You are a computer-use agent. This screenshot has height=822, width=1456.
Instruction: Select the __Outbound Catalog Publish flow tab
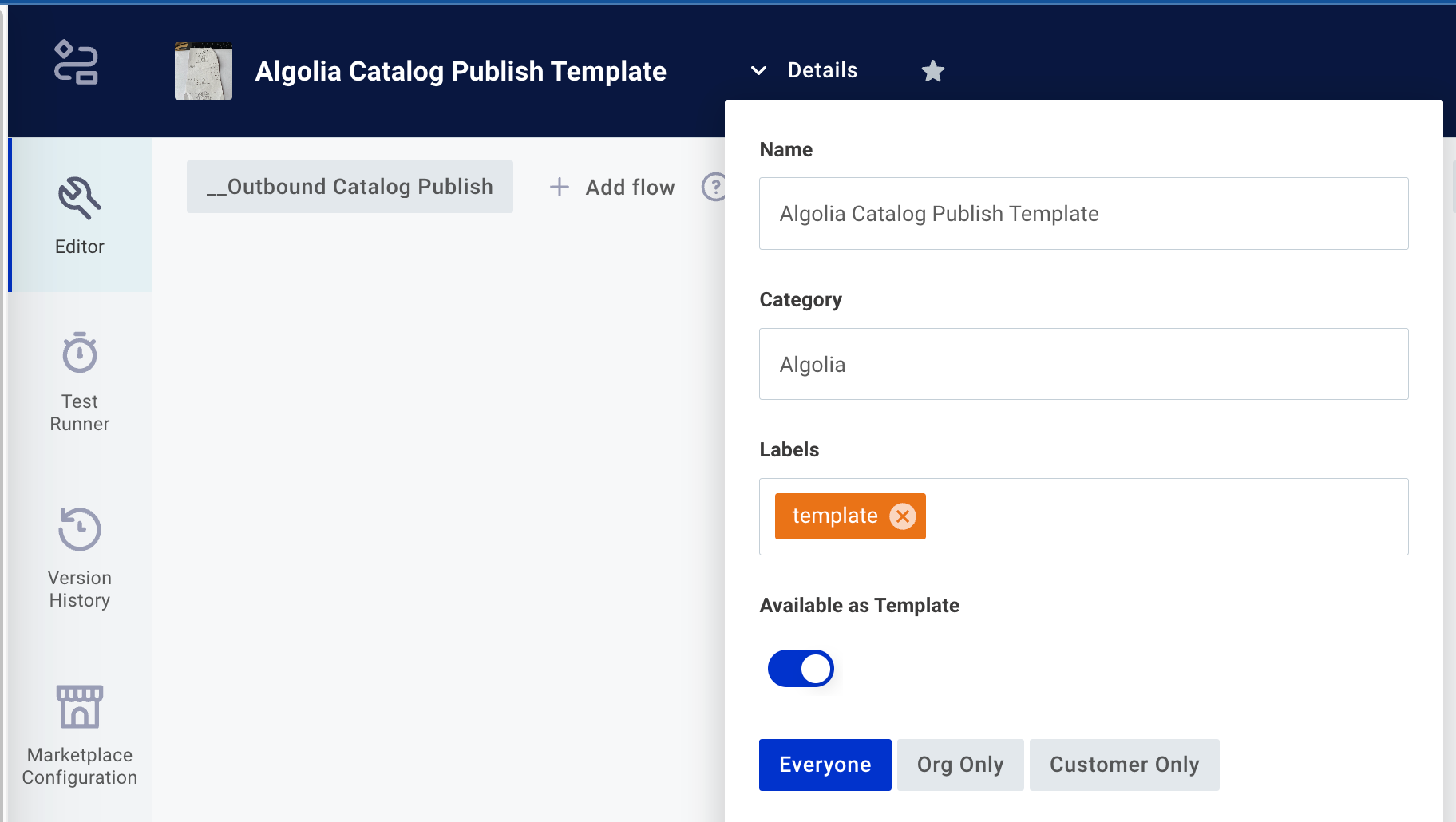(x=350, y=187)
